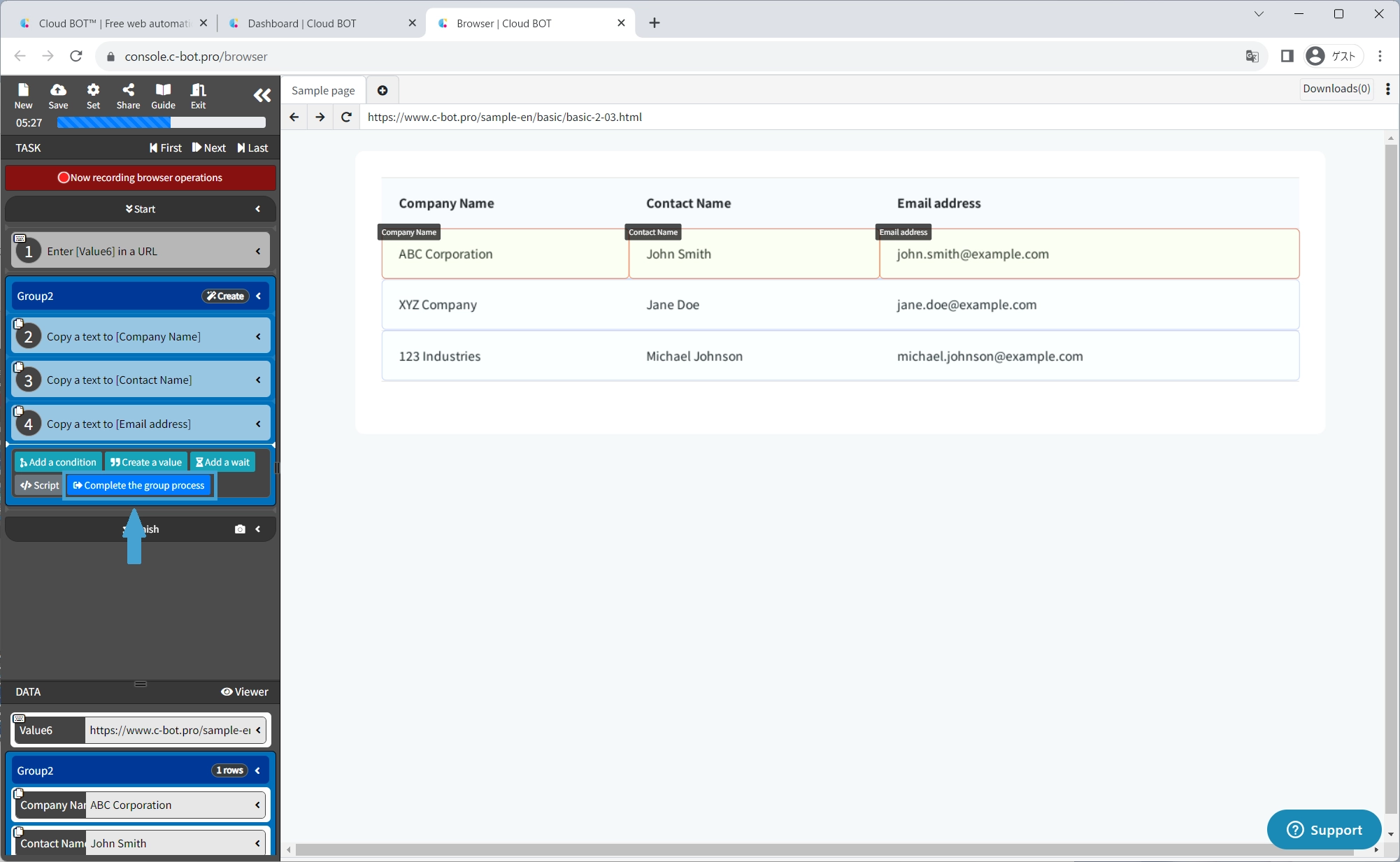Expand the Group2 task header chevron
Viewport: 1400px width, 862px height.
[259, 296]
